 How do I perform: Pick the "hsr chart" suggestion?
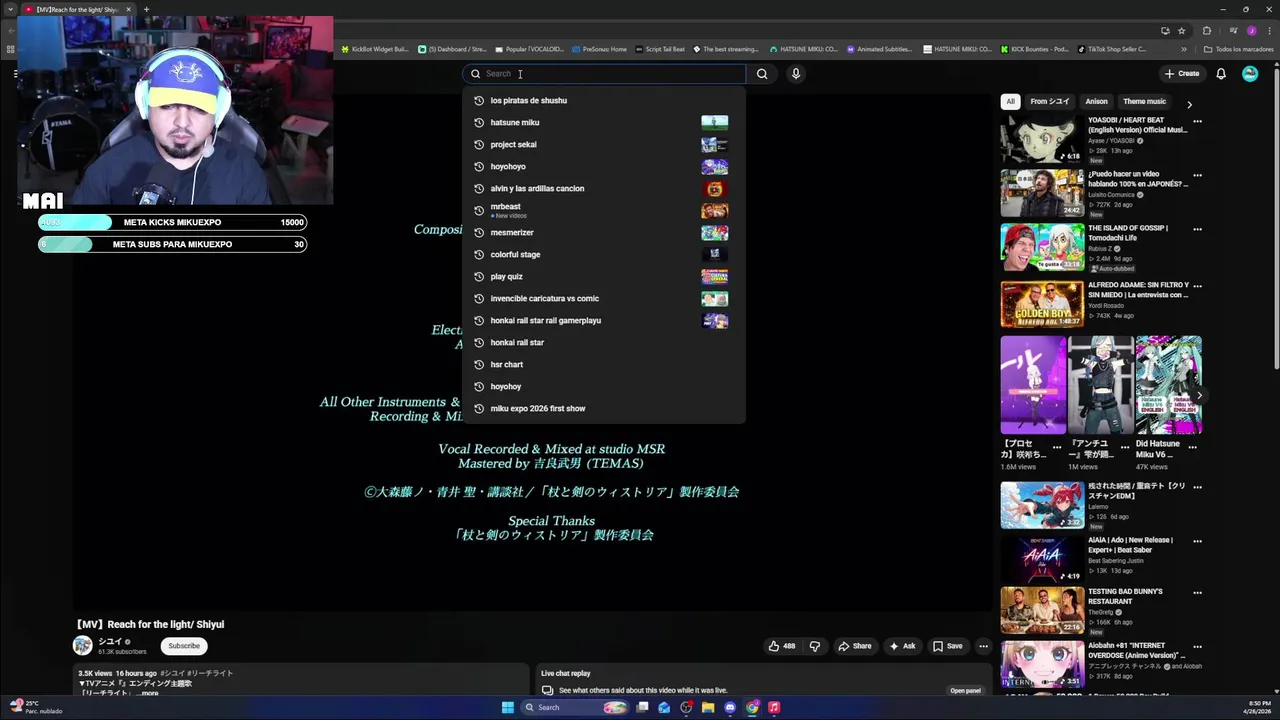pyautogui.click(x=604, y=364)
